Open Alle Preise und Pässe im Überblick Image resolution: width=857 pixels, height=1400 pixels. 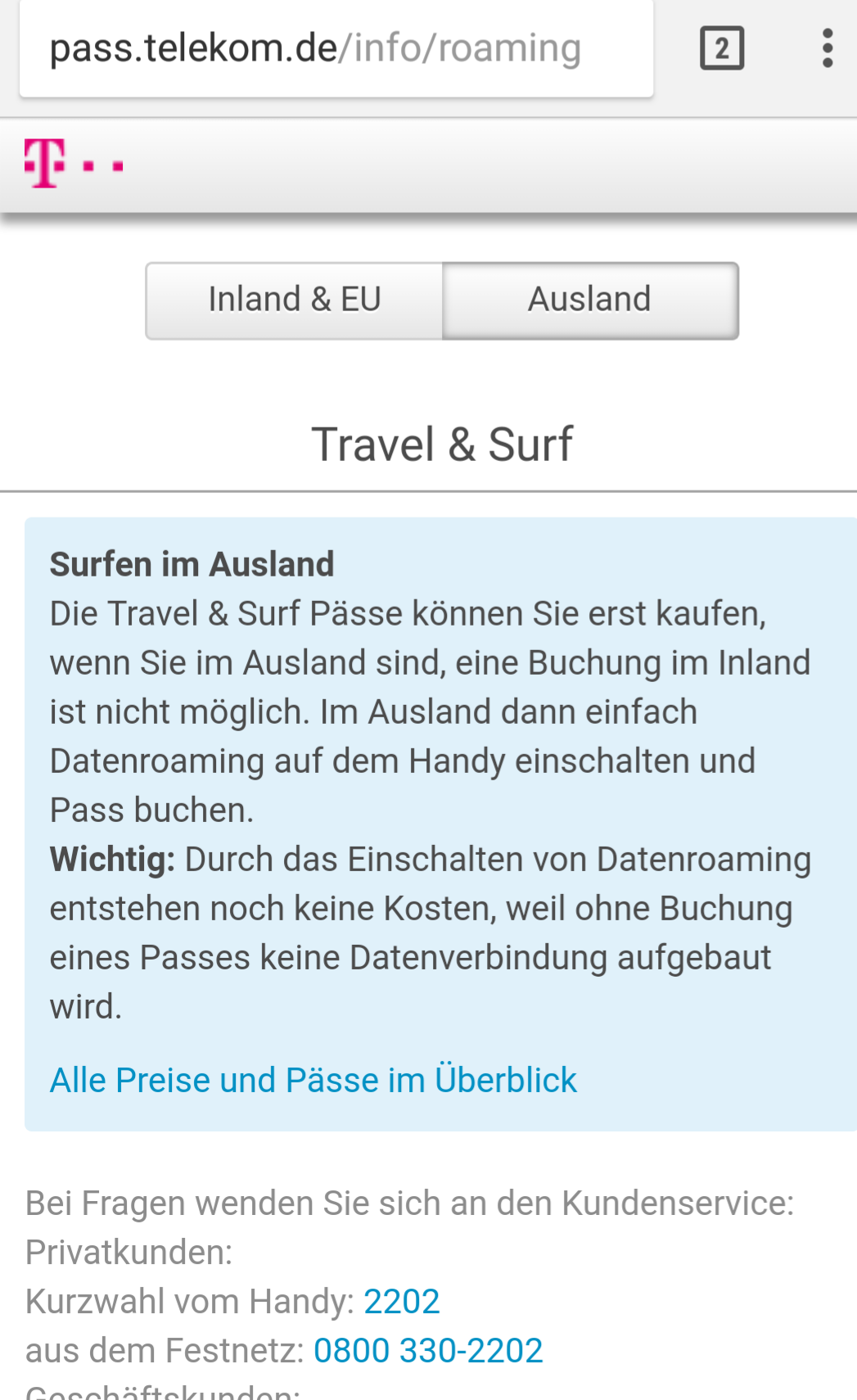coord(313,1081)
